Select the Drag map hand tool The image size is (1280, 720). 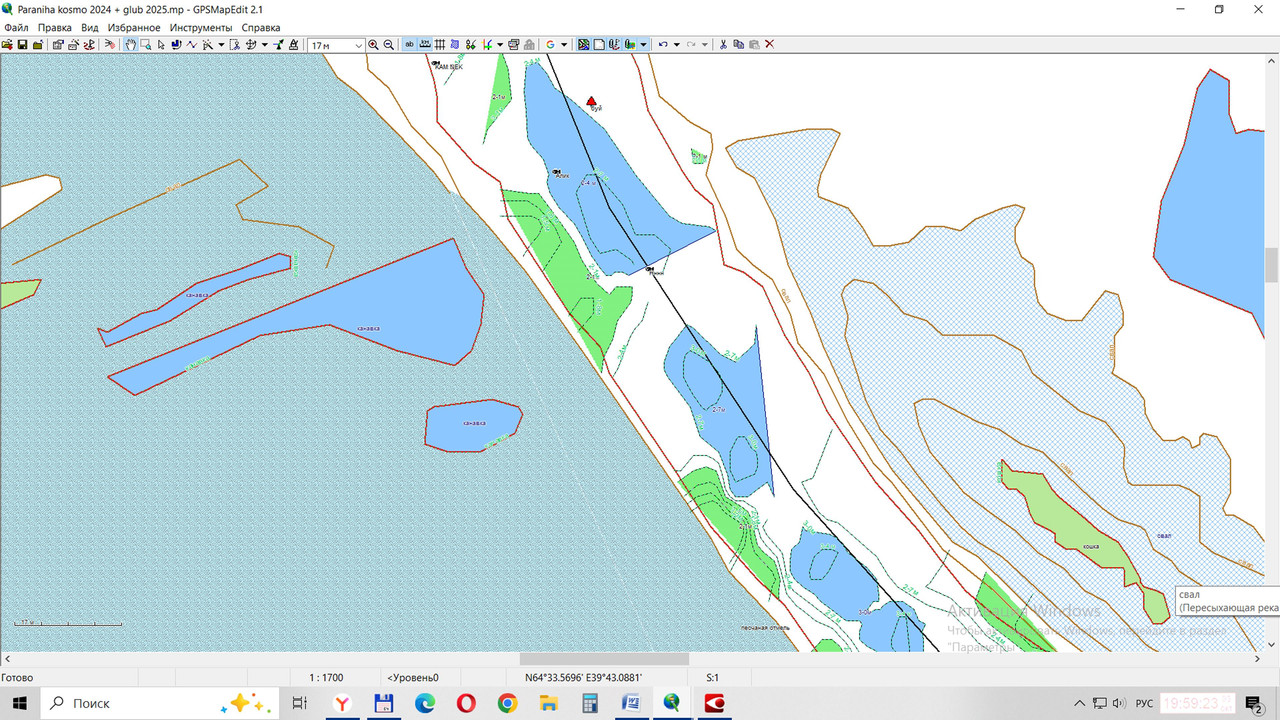click(131, 45)
